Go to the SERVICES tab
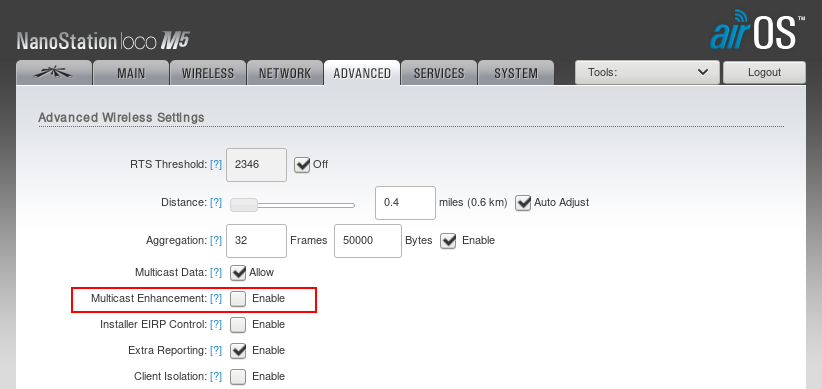822x389 pixels. (439, 73)
